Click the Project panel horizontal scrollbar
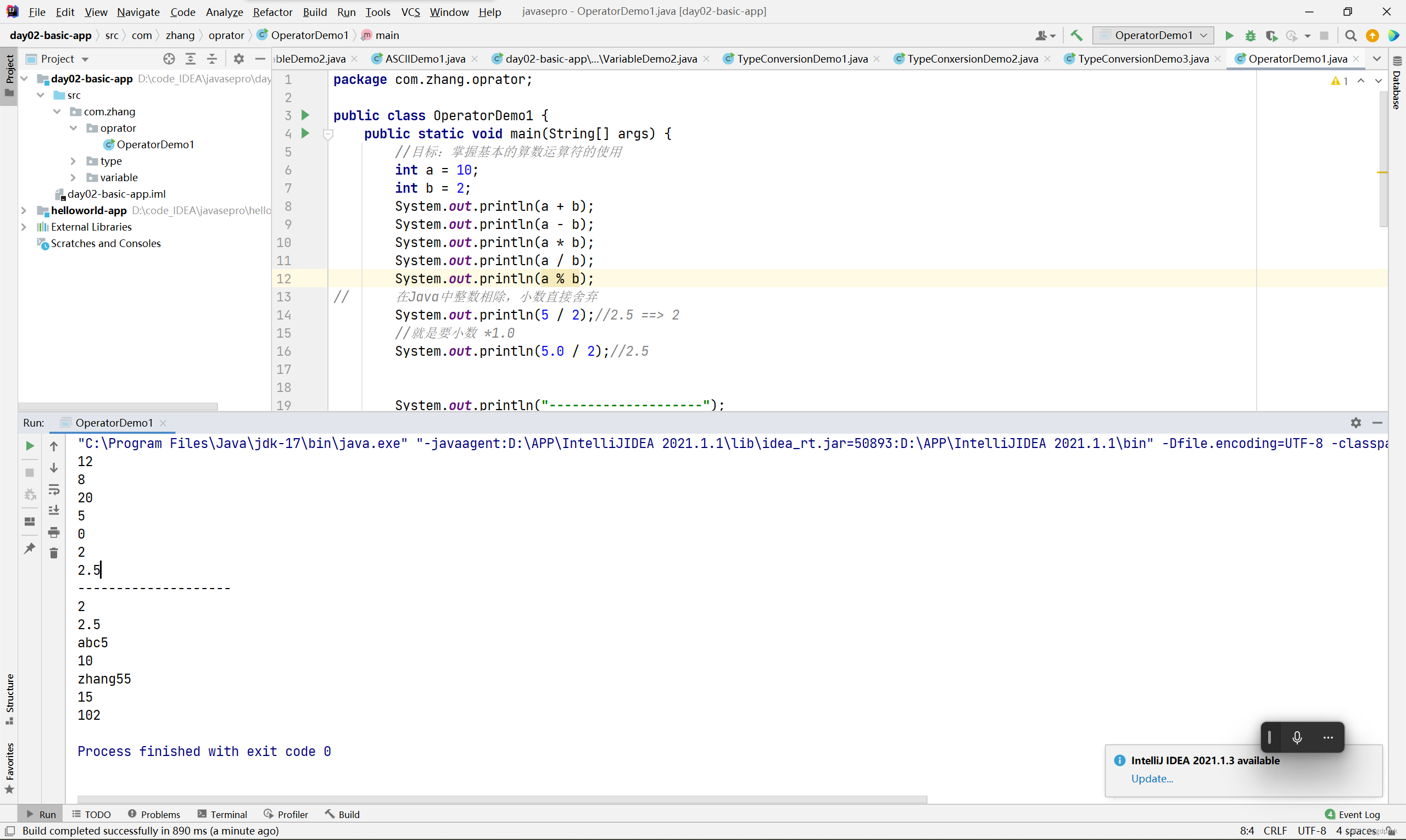1406x840 pixels. [118, 406]
